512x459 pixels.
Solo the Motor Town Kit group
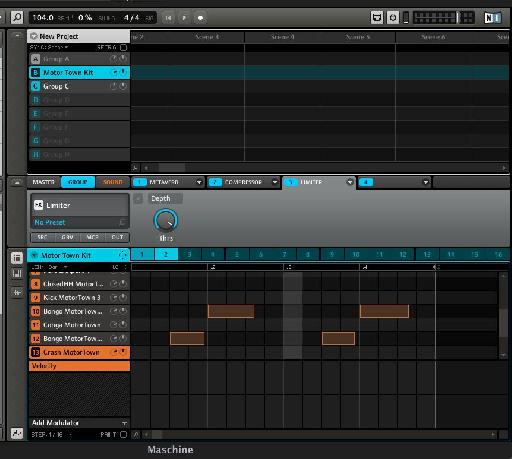pyautogui.click(x=123, y=72)
